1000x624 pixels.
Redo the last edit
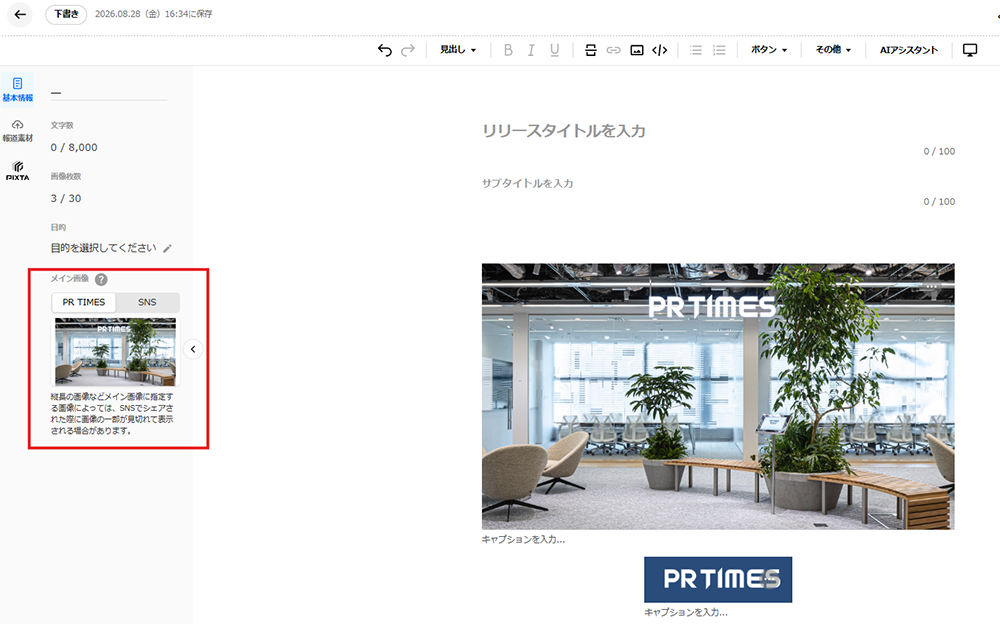[408, 50]
